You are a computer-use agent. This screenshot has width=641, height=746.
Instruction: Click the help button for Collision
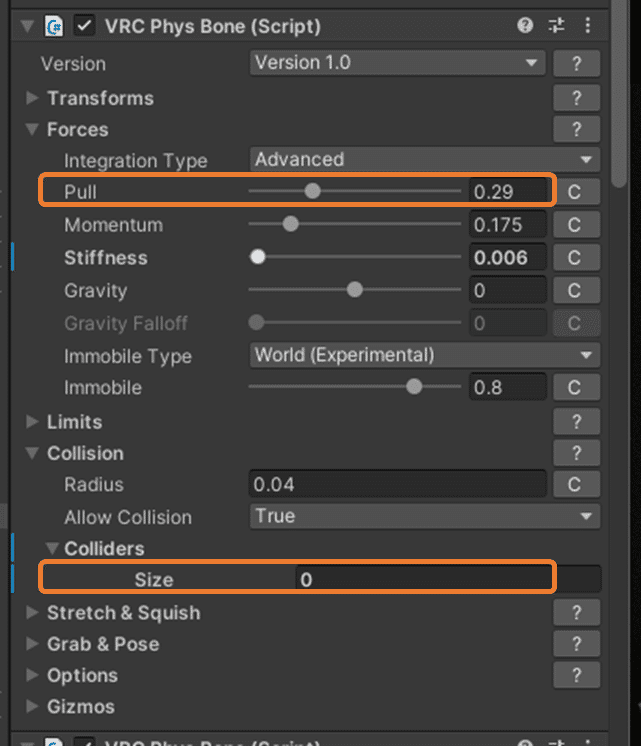[x=576, y=453]
